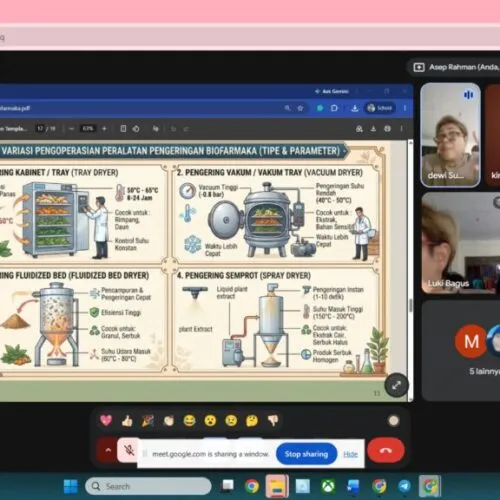
Task: Open Telegram from the taskbar
Action: click(404, 486)
